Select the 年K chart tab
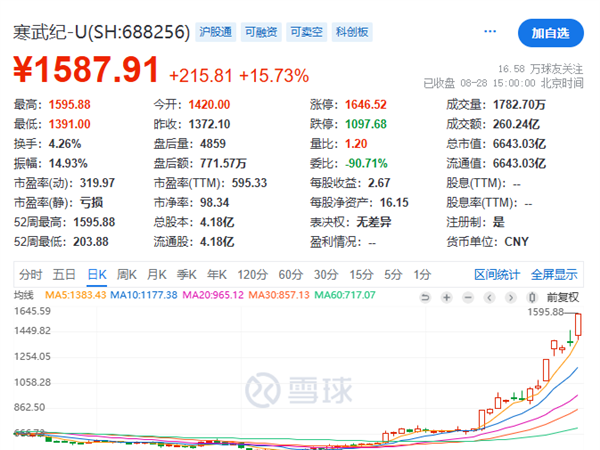This screenshot has width=600, height=450. point(217,274)
